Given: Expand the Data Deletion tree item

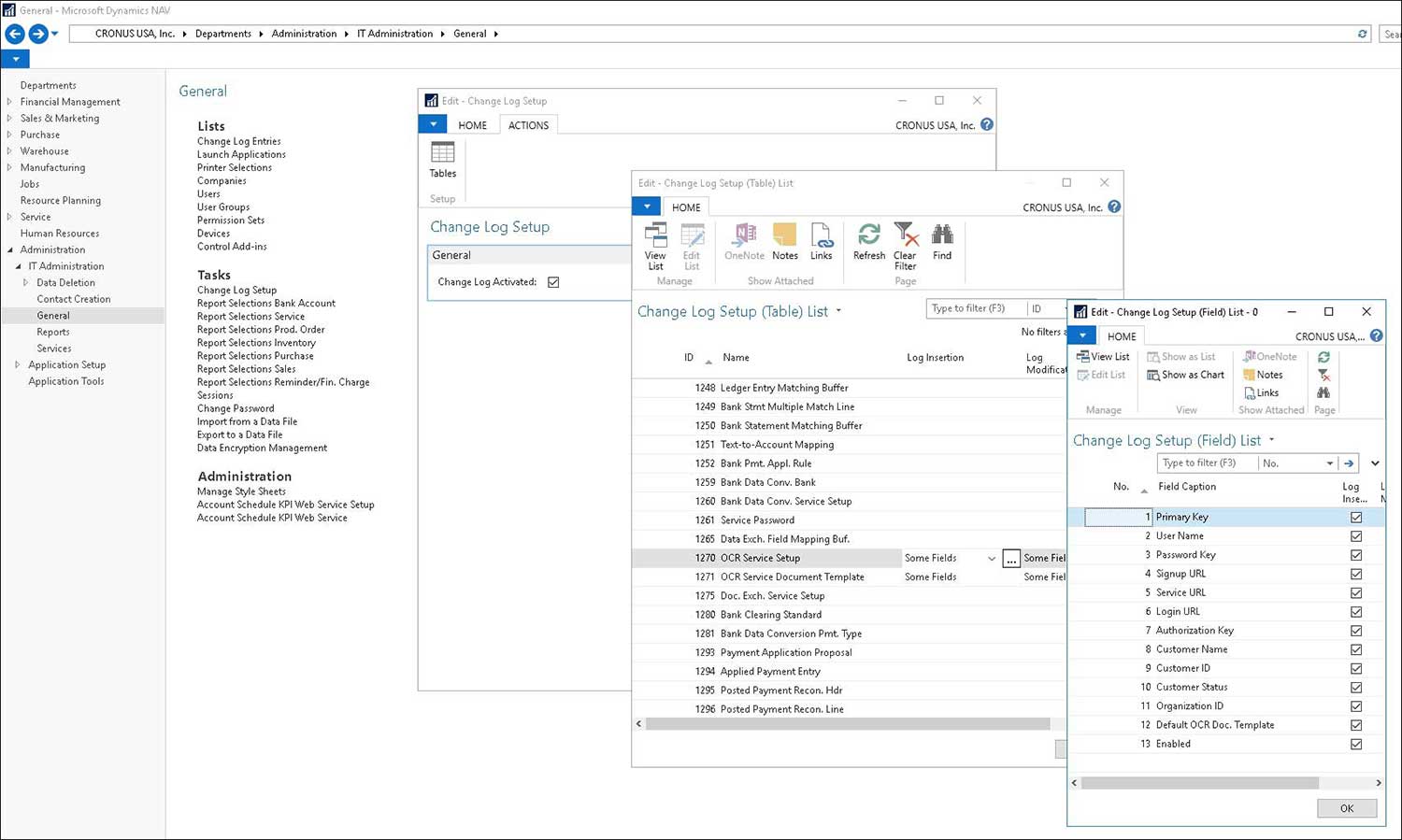Looking at the screenshot, I should (x=28, y=282).
